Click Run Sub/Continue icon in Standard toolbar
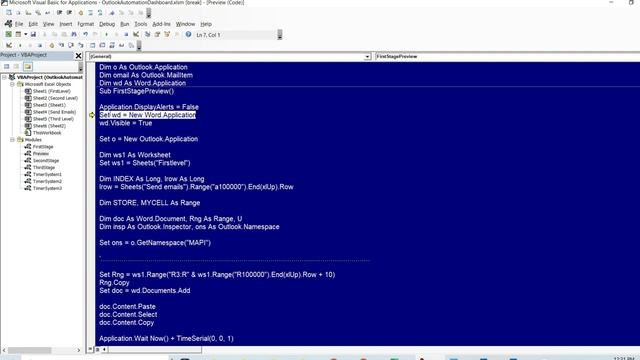The height and width of the screenshot is (360, 640). coord(106,35)
